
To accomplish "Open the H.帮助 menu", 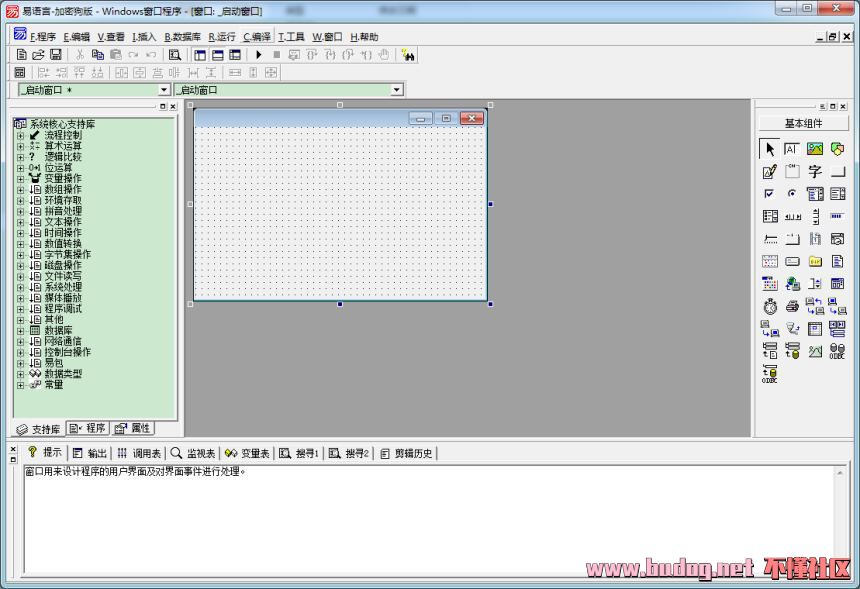I will [x=364, y=37].
